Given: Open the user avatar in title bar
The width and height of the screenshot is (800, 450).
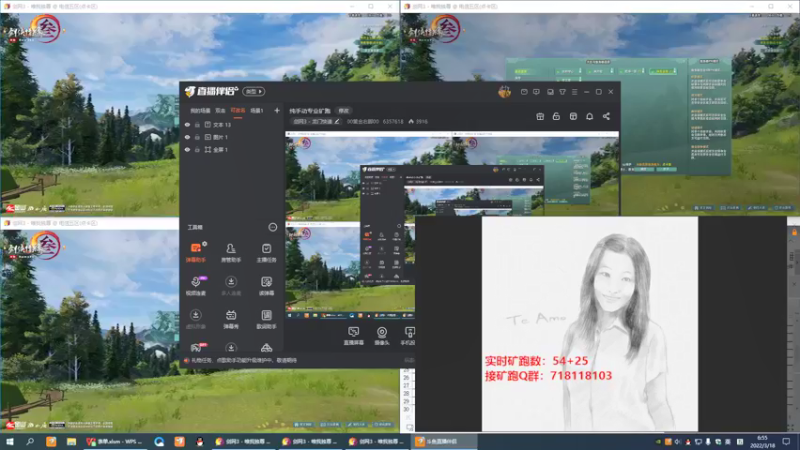Looking at the screenshot, I should pos(505,92).
